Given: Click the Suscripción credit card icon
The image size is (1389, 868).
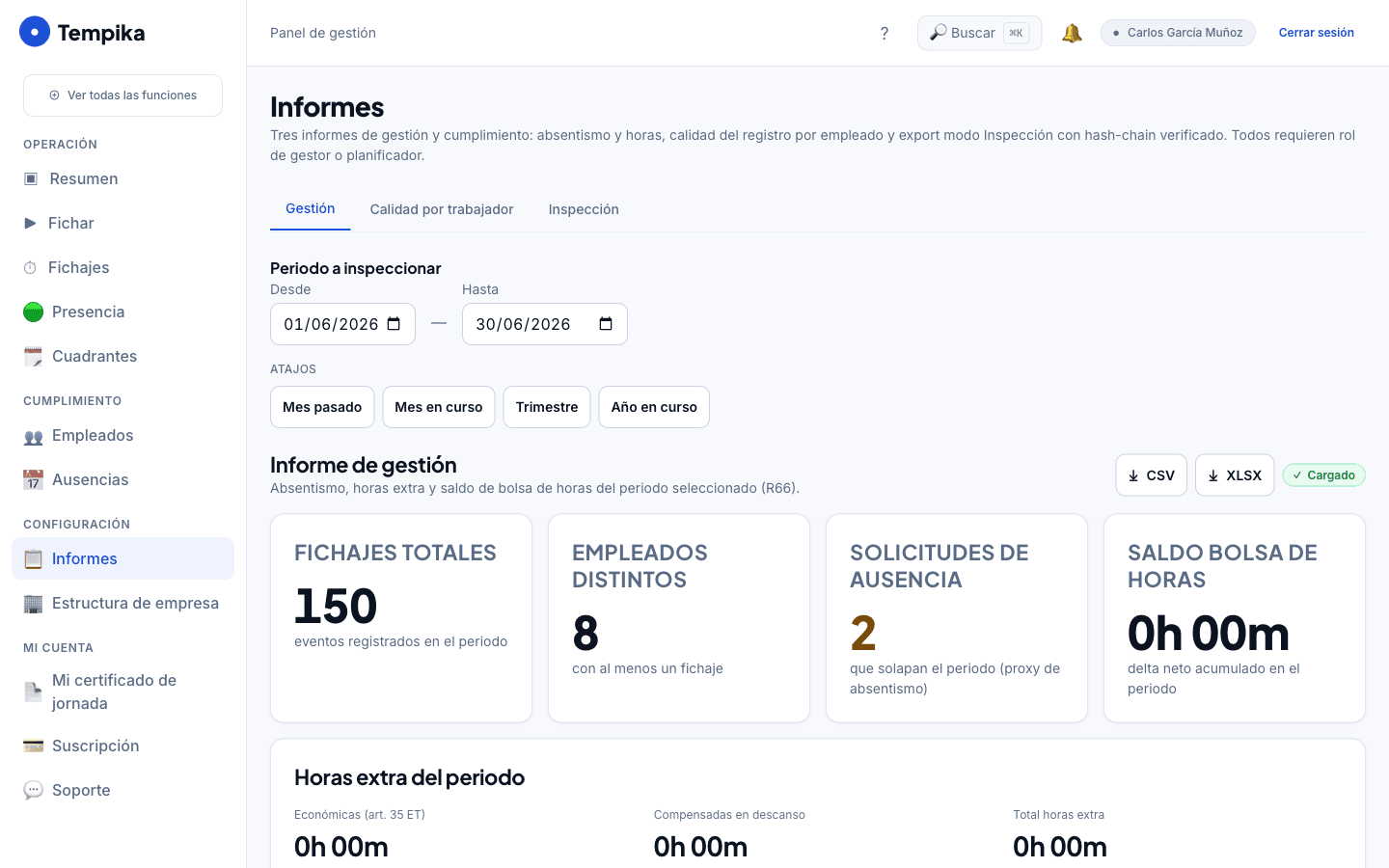Looking at the screenshot, I should coord(34,746).
